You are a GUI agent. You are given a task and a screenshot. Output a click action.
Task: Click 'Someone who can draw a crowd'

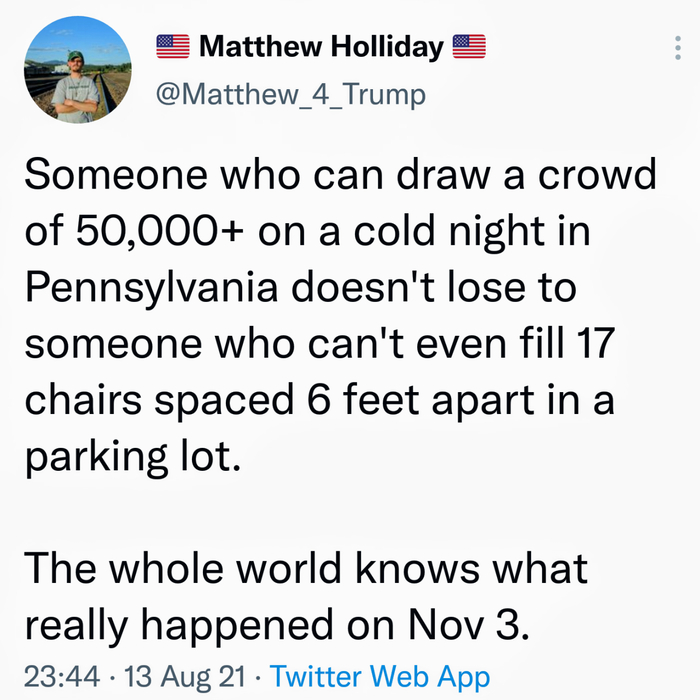tap(340, 177)
